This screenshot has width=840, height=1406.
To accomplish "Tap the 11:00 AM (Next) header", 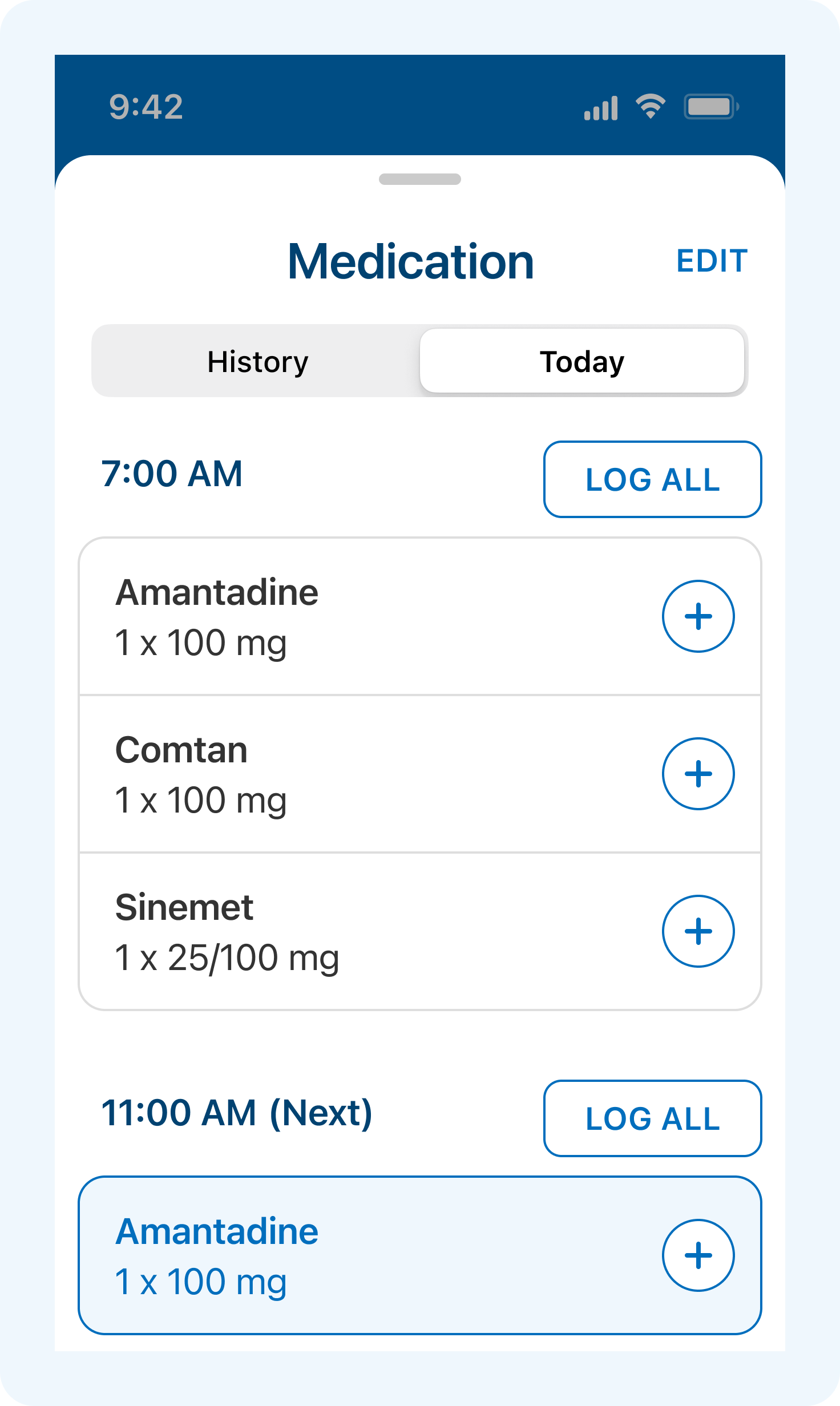I will click(237, 1113).
